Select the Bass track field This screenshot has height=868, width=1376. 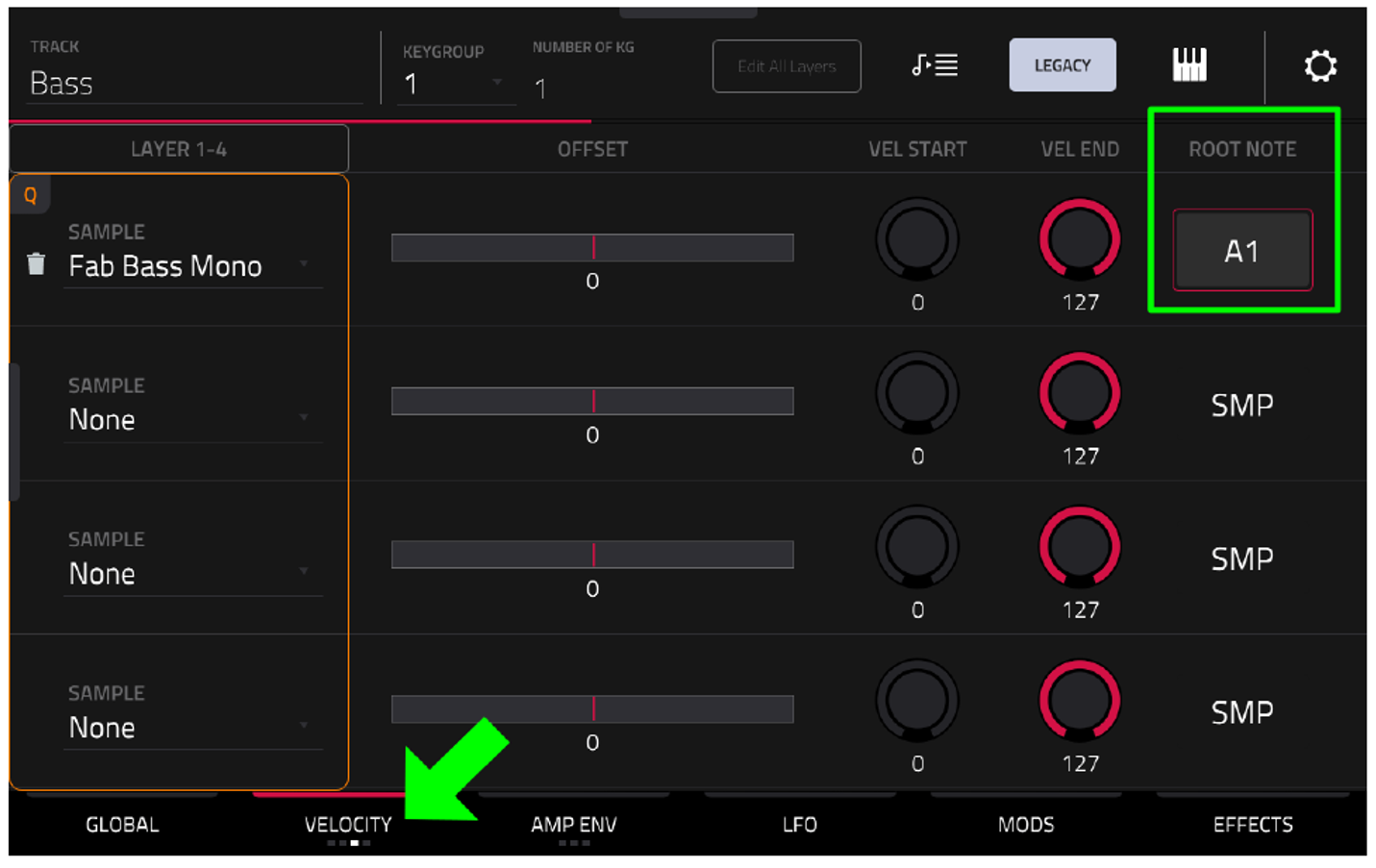pyautogui.click(x=195, y=84)
